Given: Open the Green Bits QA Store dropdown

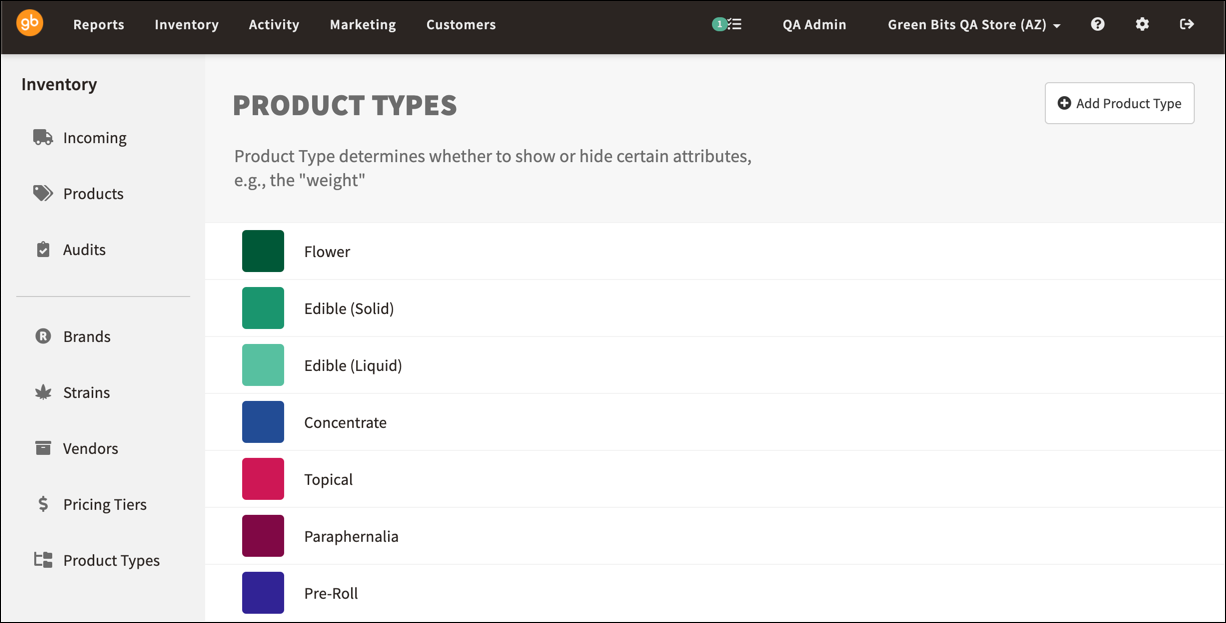Looking at the screenshot, I should tap(974, 25).
